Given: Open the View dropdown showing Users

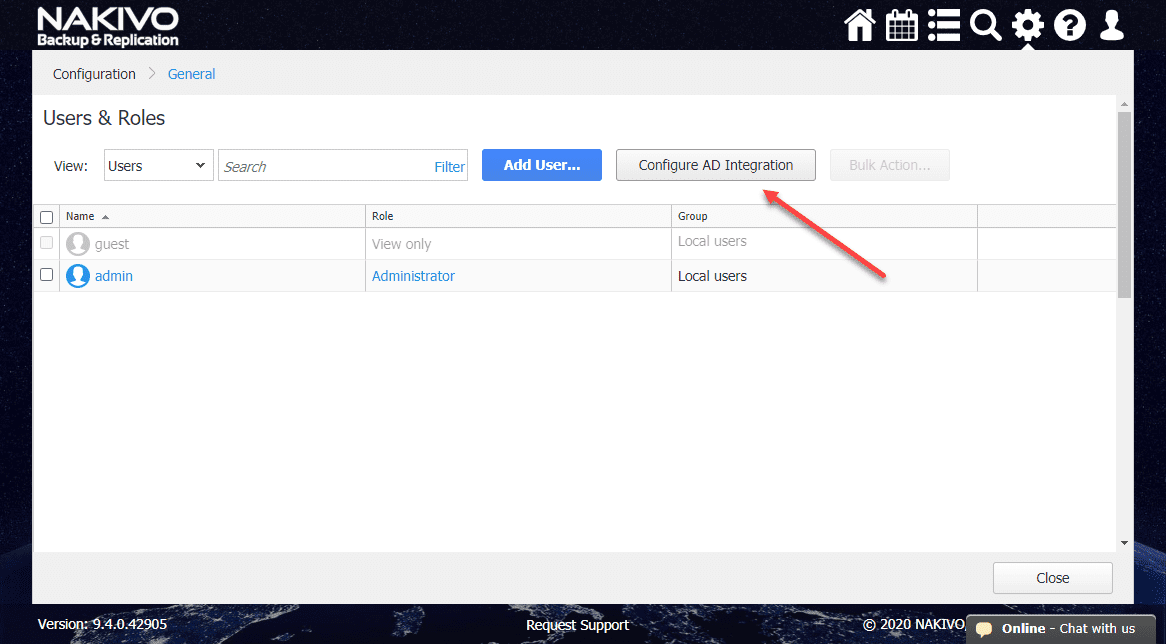Looking at the screenshot, I should click(x=157, y=165).
